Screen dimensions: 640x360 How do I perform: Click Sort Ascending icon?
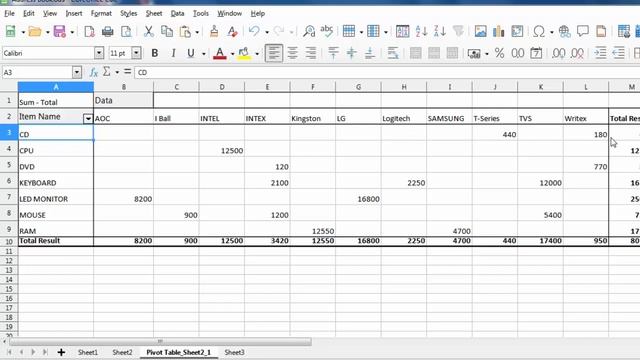(421, 31)
